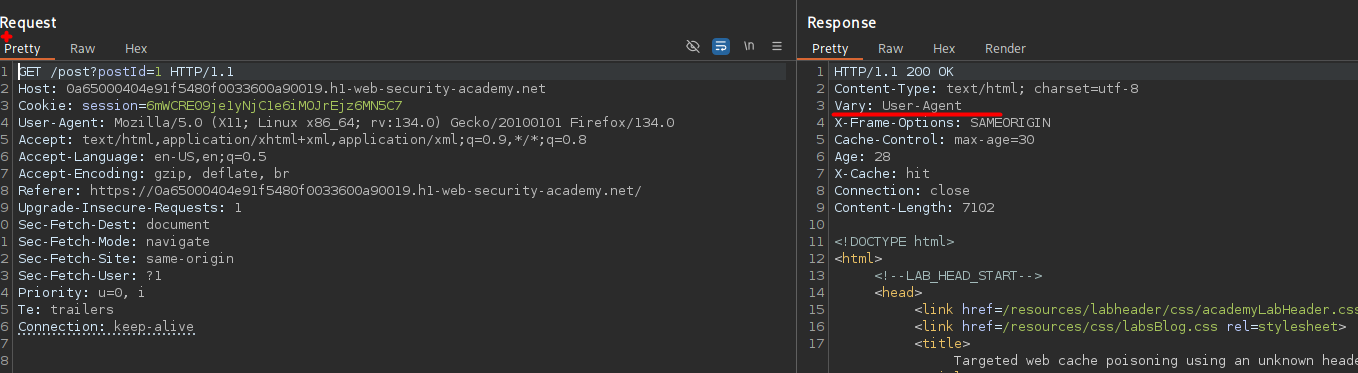The width and height of the screenshot is (1358, 373).
Task: Open the Request panel hamburger menu
Action: 777,47
